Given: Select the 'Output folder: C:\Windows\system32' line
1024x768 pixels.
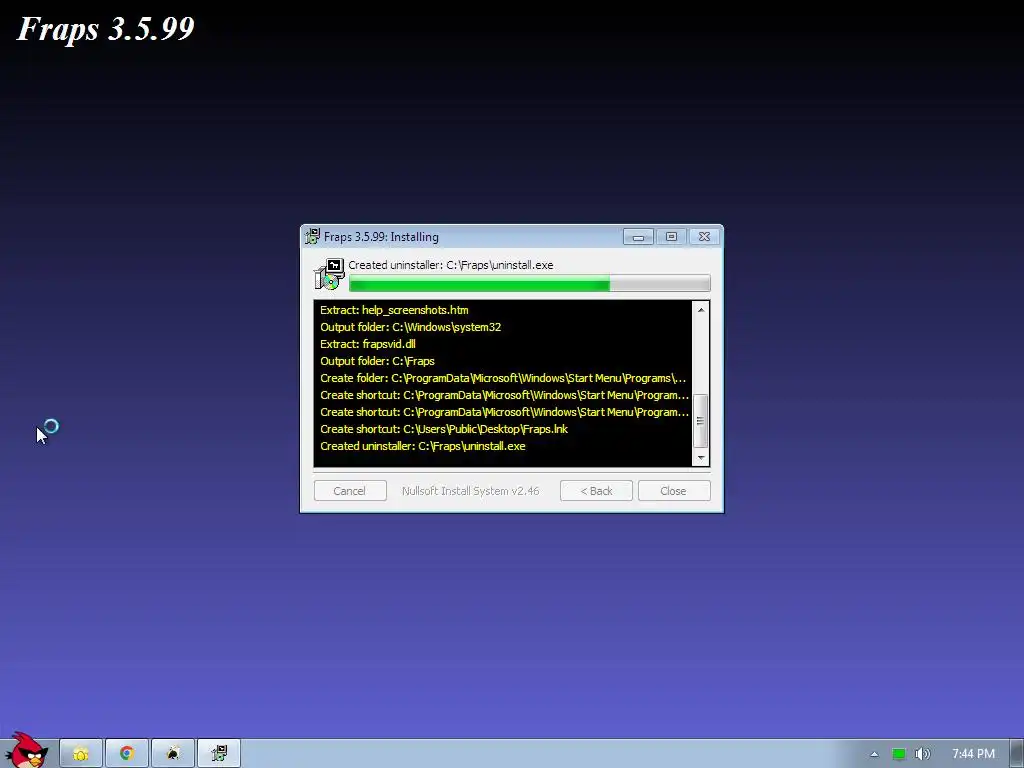Looking at the screenshot, I should [x=411, y=327].
